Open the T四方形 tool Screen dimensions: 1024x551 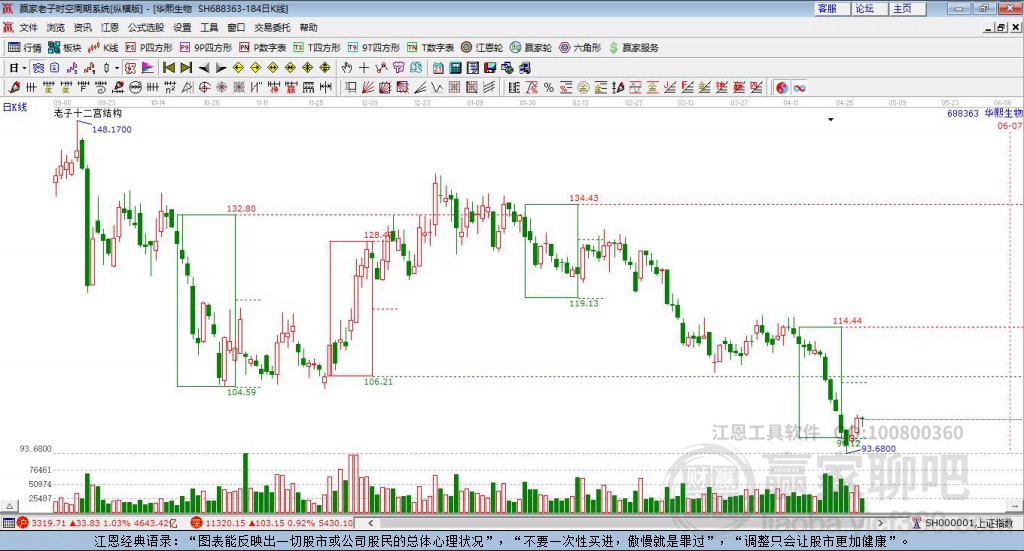[317, 48]
